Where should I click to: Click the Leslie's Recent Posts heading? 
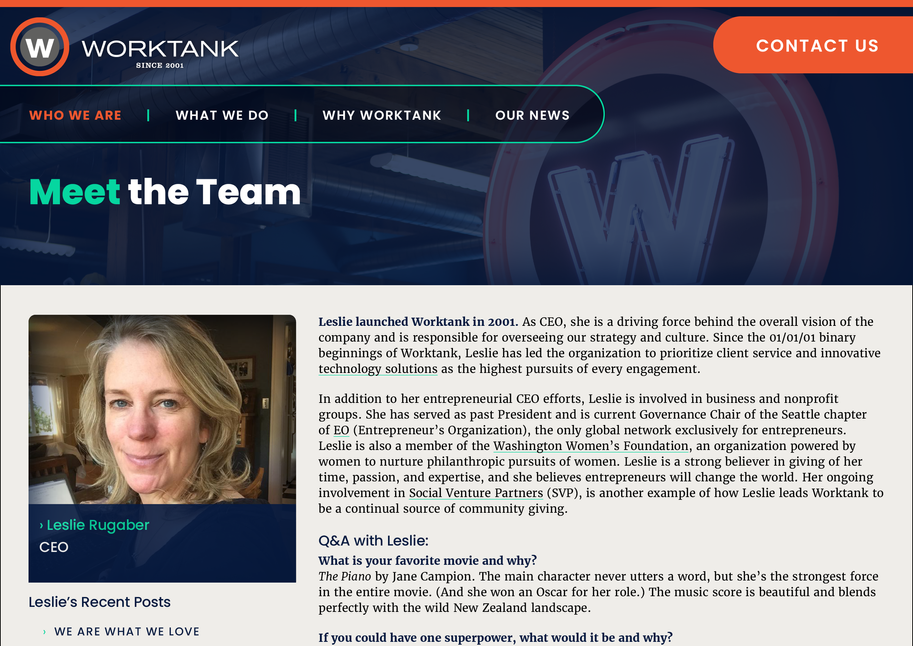tap(100, 602)
